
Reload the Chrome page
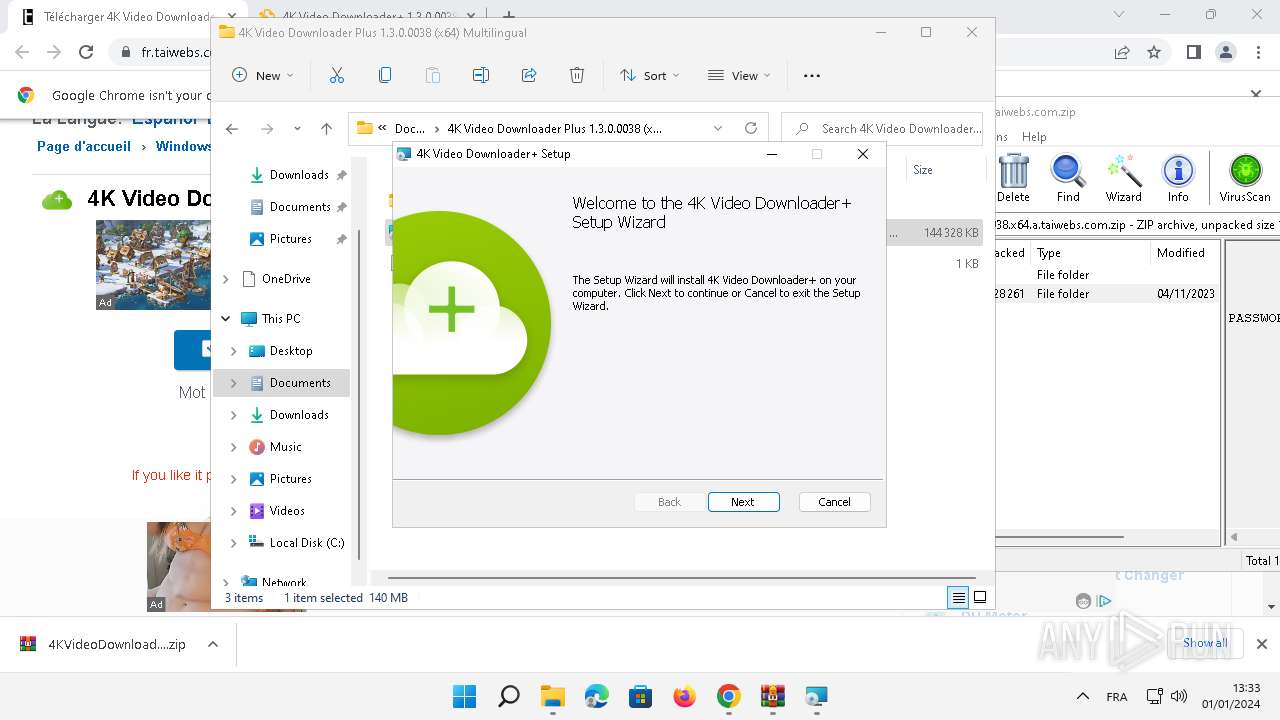pos(86,52)
